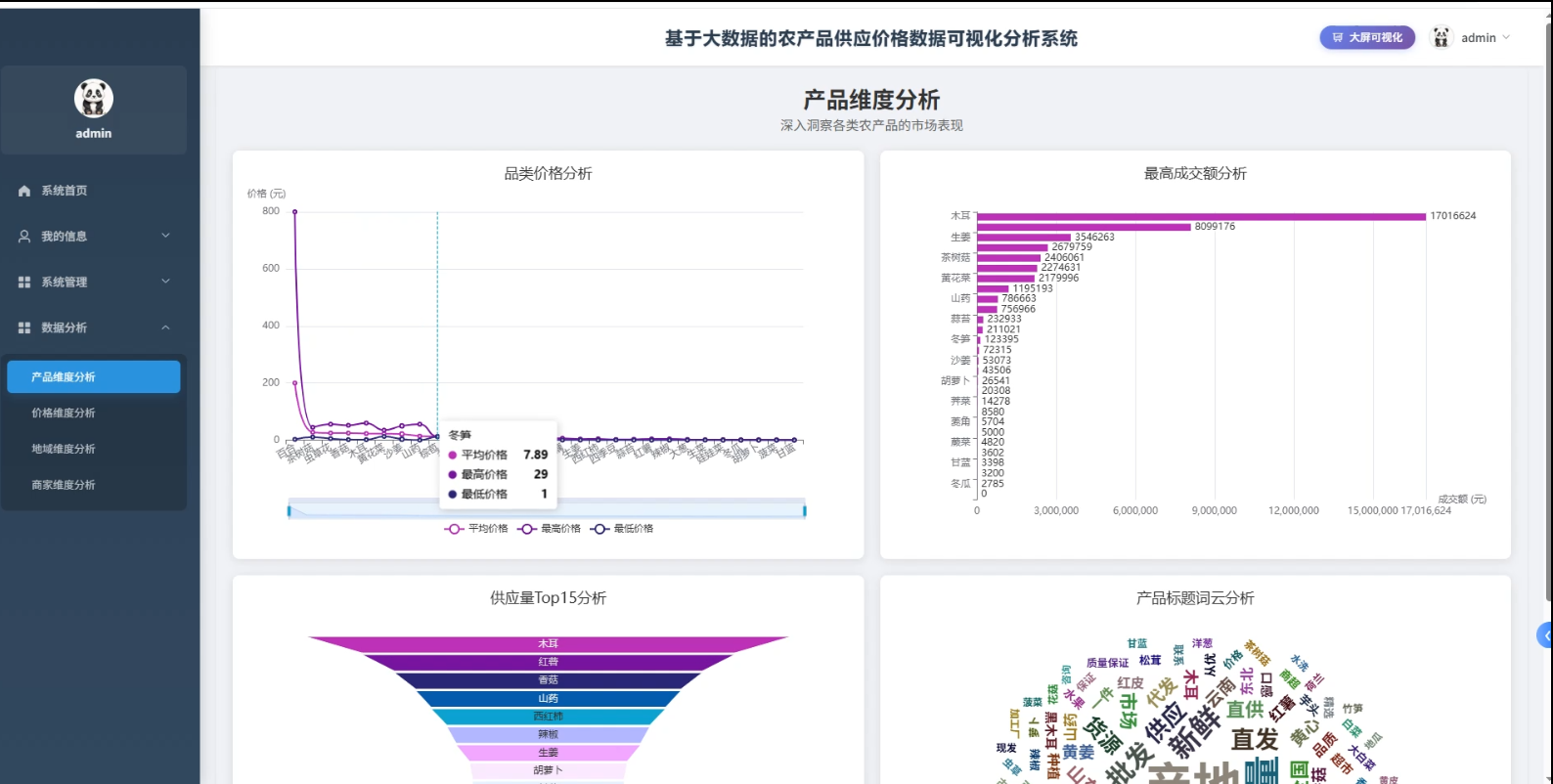Click the 最高成交额分析 chart title
Screen dimensions: 1553x784
1195,174
